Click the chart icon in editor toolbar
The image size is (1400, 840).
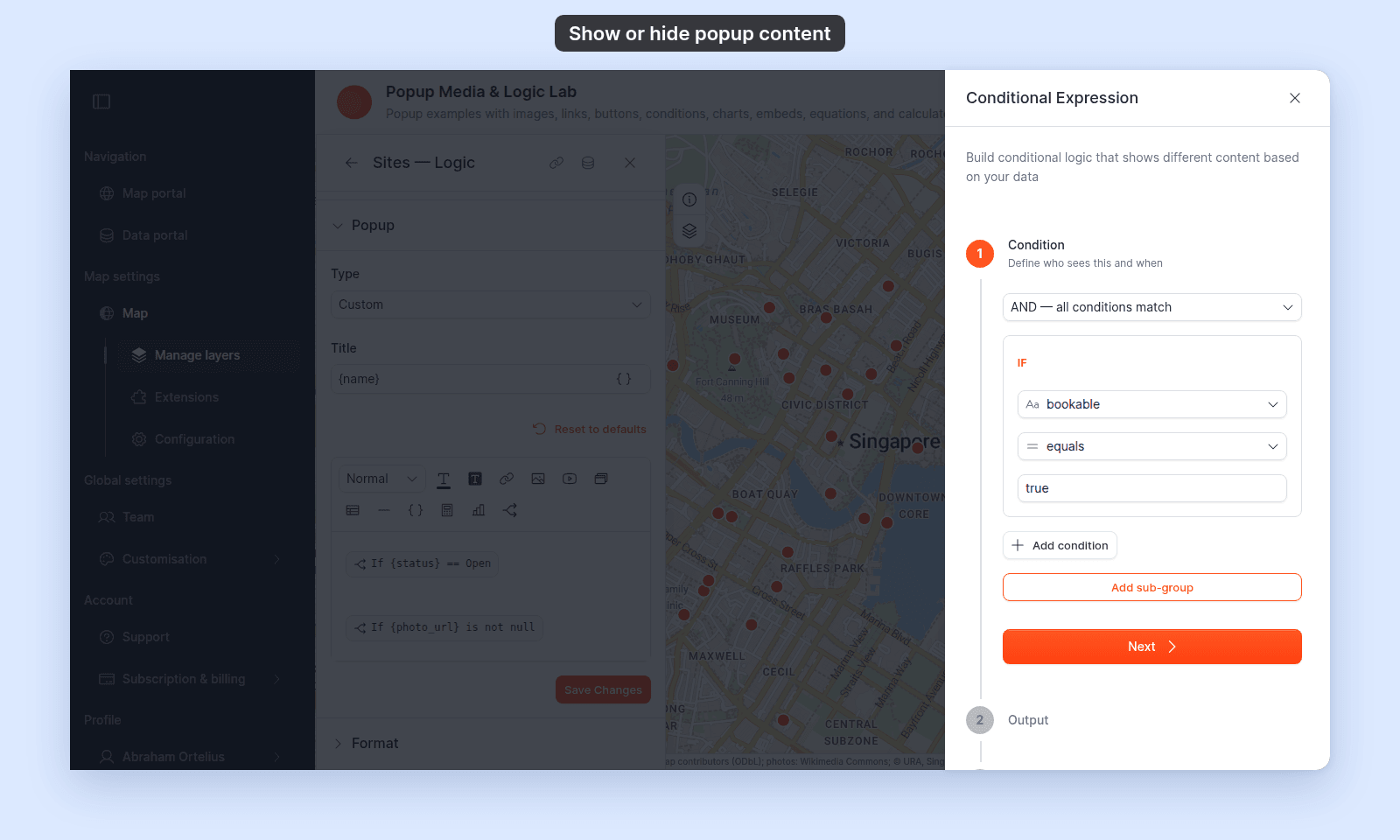click(x=479, y=510)
